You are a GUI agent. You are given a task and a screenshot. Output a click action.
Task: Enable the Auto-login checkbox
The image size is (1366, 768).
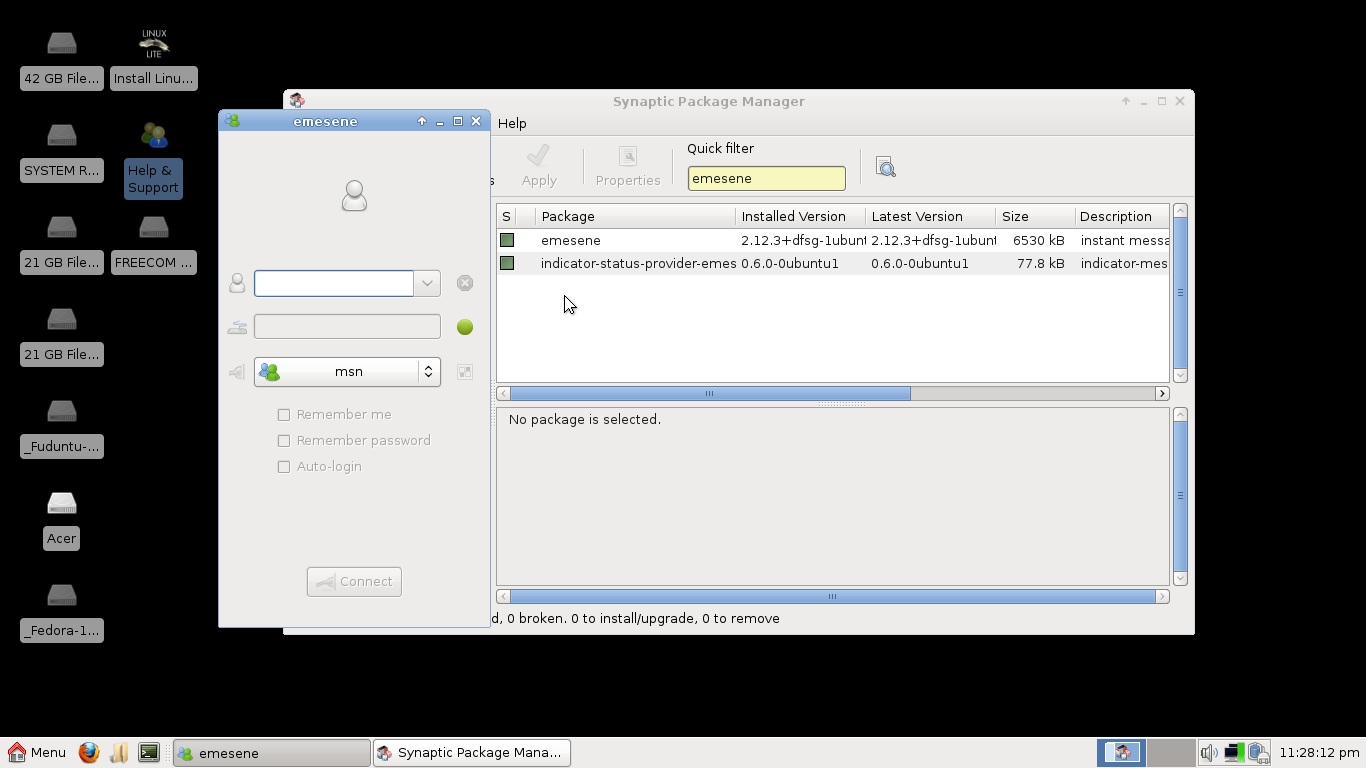click(x=284, y=466)
